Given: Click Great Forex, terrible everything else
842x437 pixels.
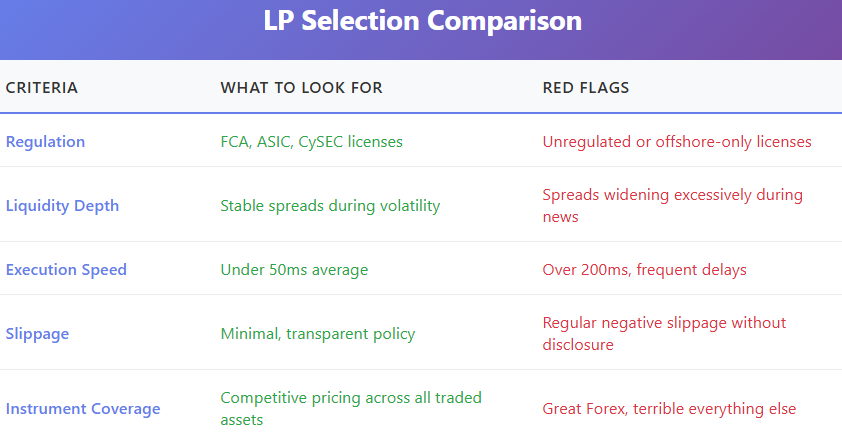Looking at the screenshot, I should (x=669, y=409).
